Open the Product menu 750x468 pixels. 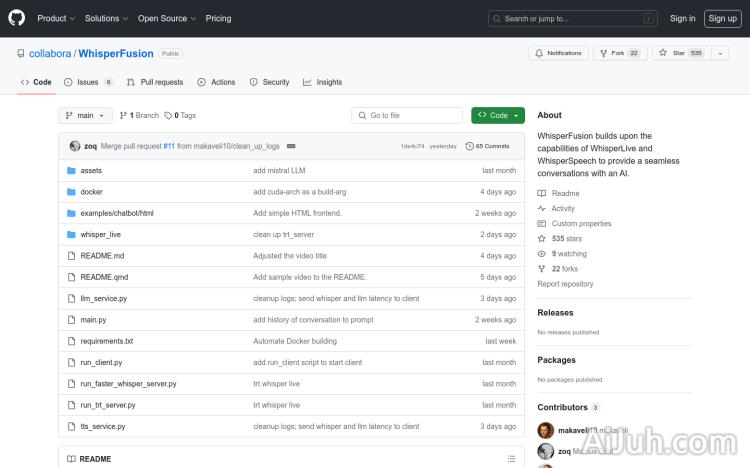pyautogui.click(x=55, y=18)
